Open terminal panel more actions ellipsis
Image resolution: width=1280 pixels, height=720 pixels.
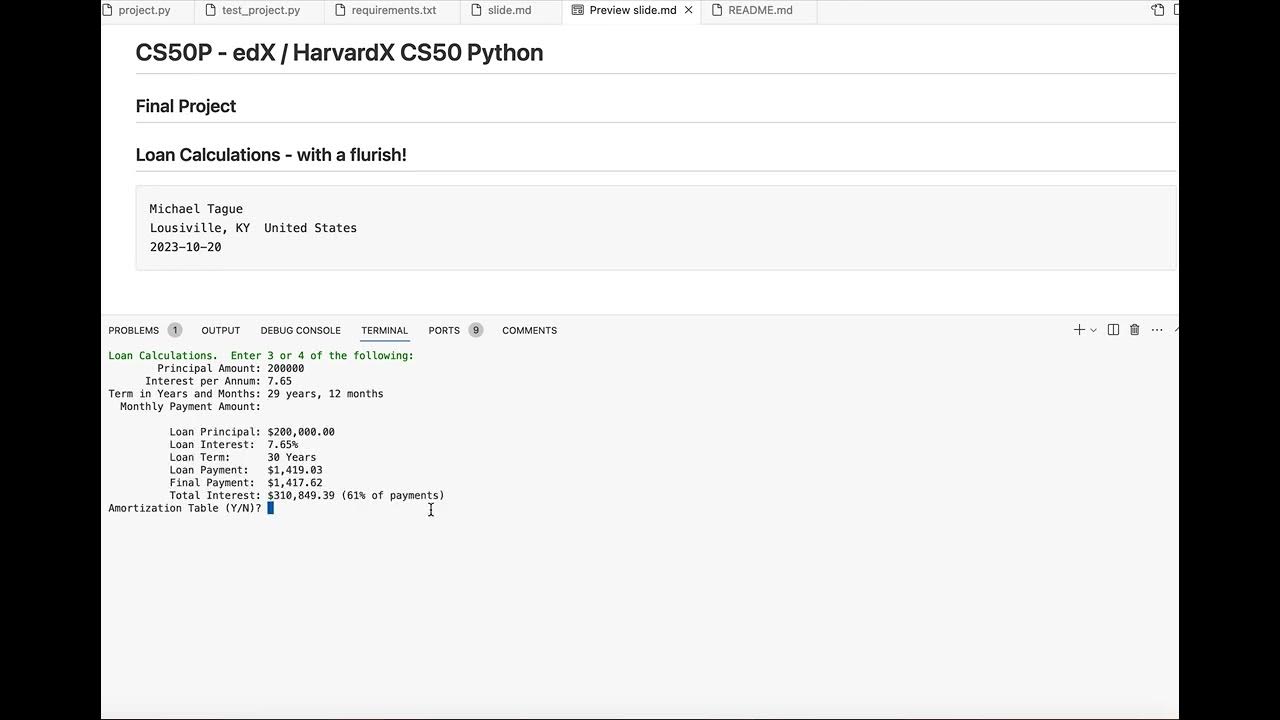tap(1157, 330)
